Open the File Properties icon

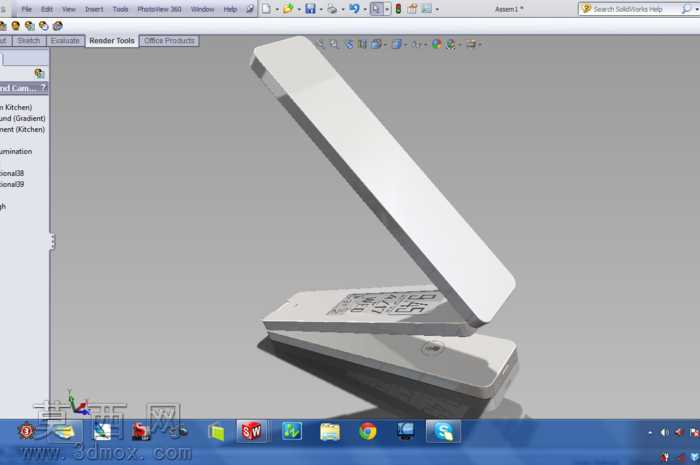pyautogui.click(x=412, y=8)
